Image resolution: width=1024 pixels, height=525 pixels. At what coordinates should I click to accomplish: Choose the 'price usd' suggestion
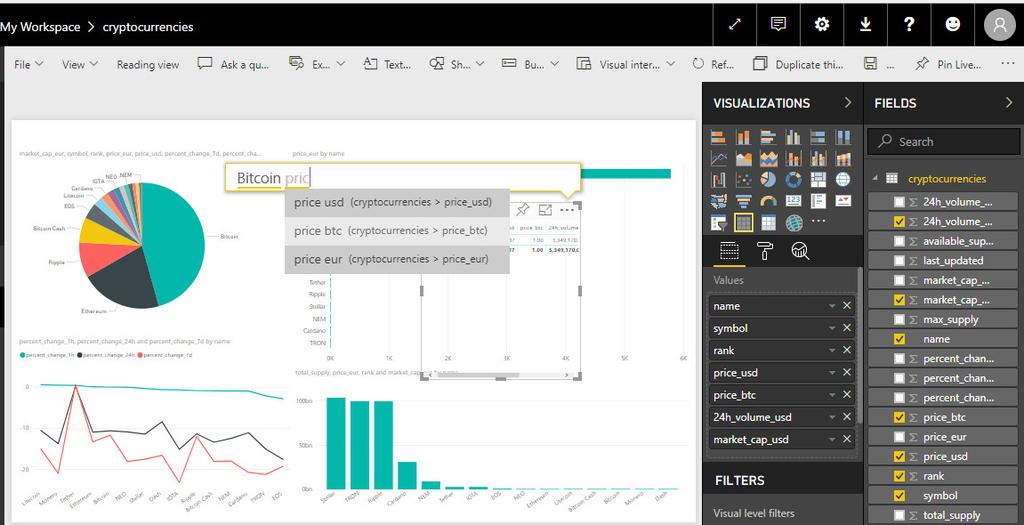point(397,202)
